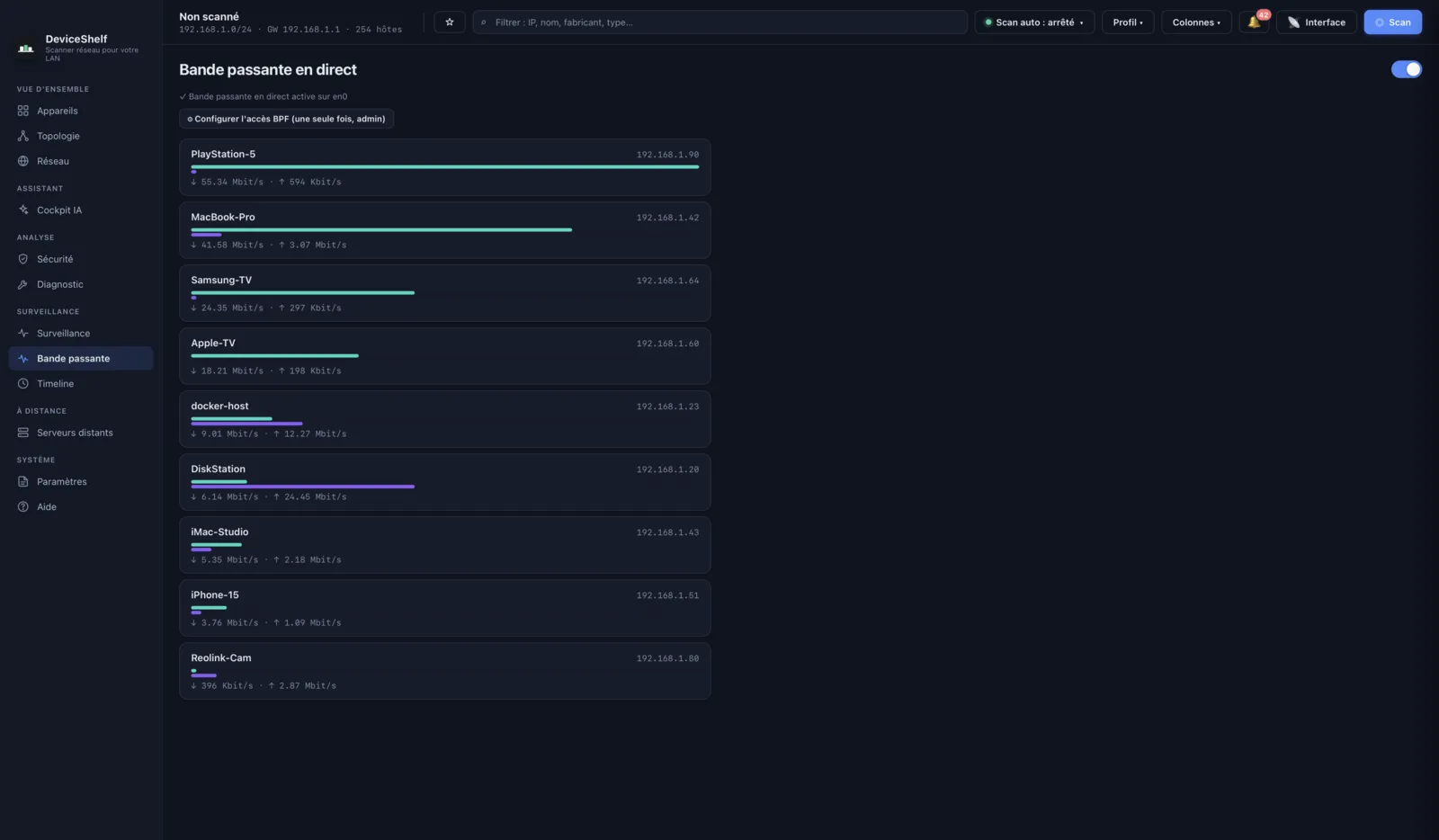Click the iPhone-15 device name
Viewport: 1439px width, 840px height.
click(215, 594)
